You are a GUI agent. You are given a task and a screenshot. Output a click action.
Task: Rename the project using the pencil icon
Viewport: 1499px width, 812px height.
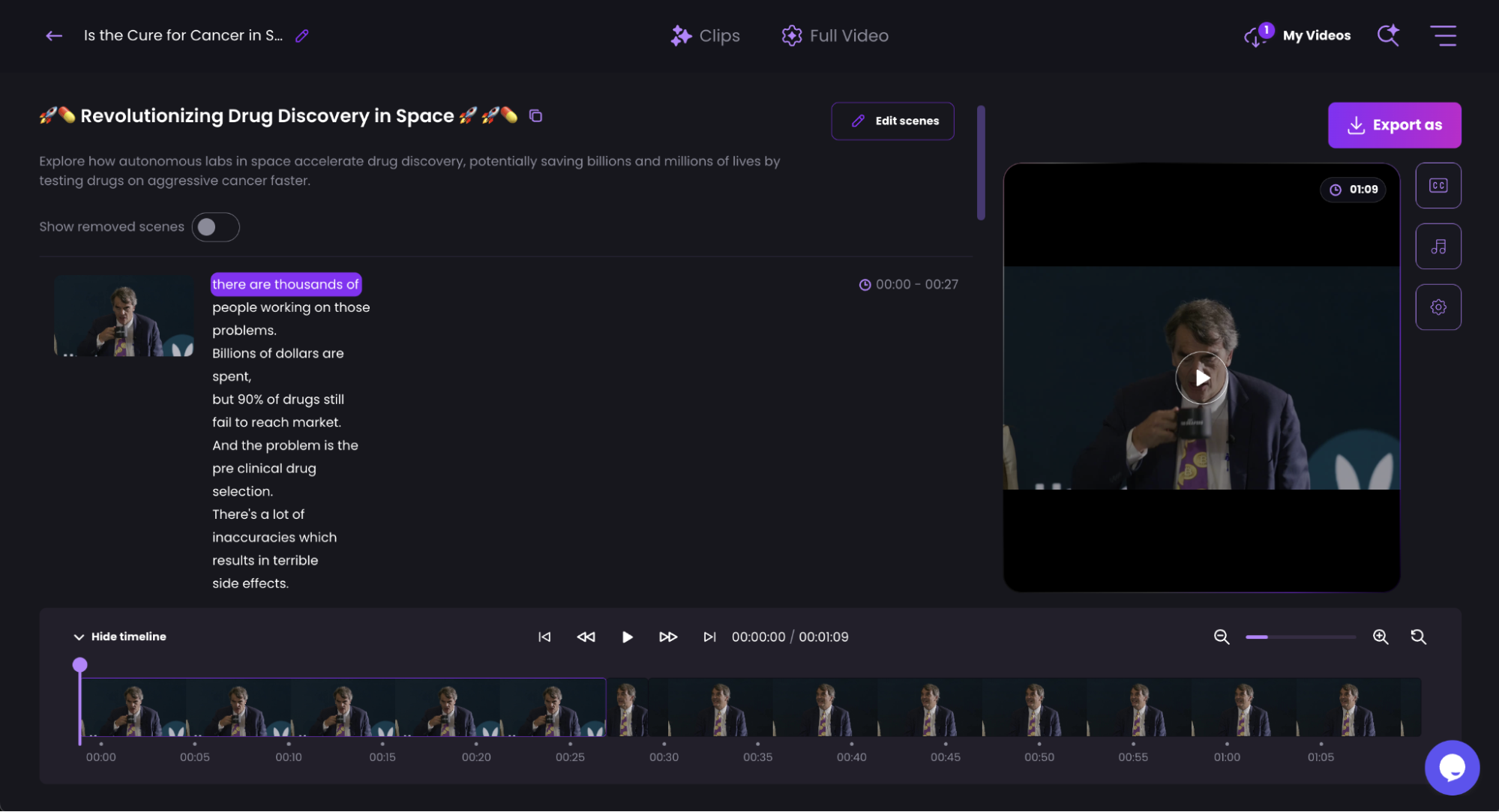pyautogui.click(x=301, y=35)
